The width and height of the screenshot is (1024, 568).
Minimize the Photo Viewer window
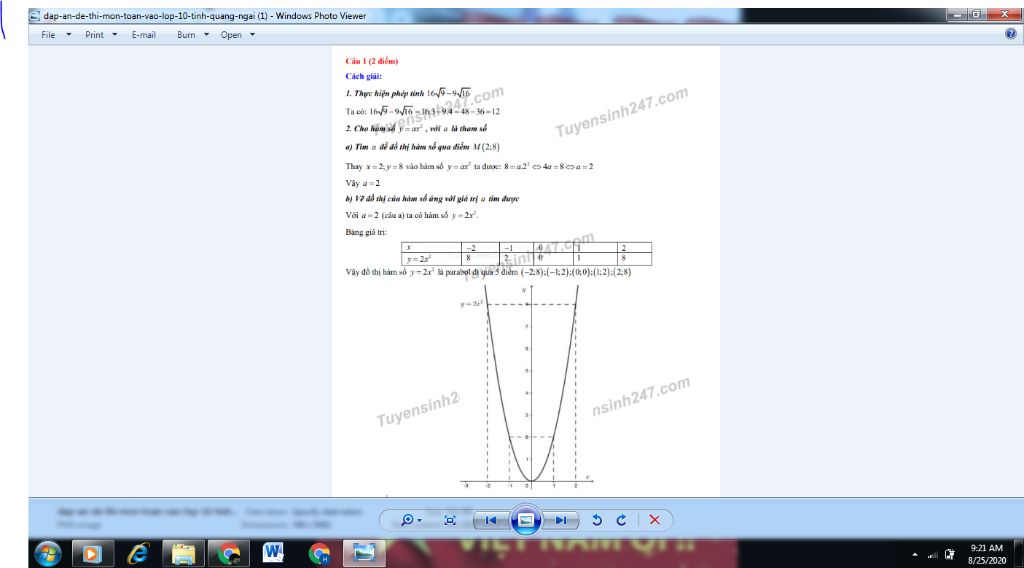pyautogui.click(x=957, y=14)
